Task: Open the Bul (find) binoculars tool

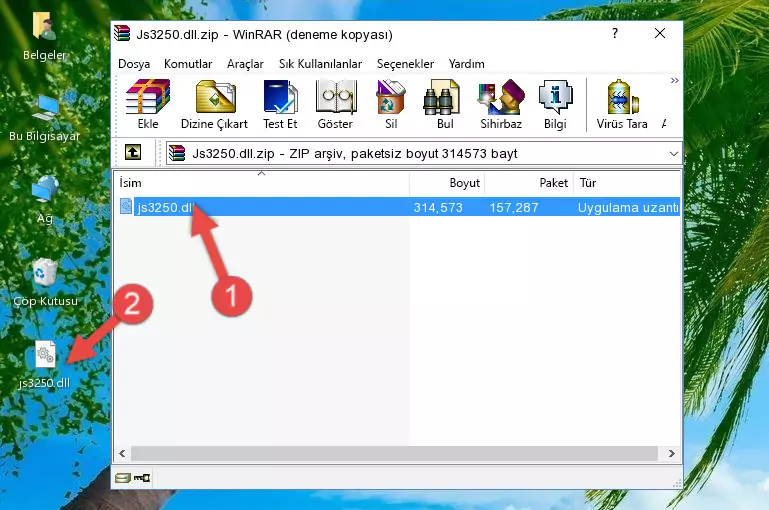Action: 445,104
